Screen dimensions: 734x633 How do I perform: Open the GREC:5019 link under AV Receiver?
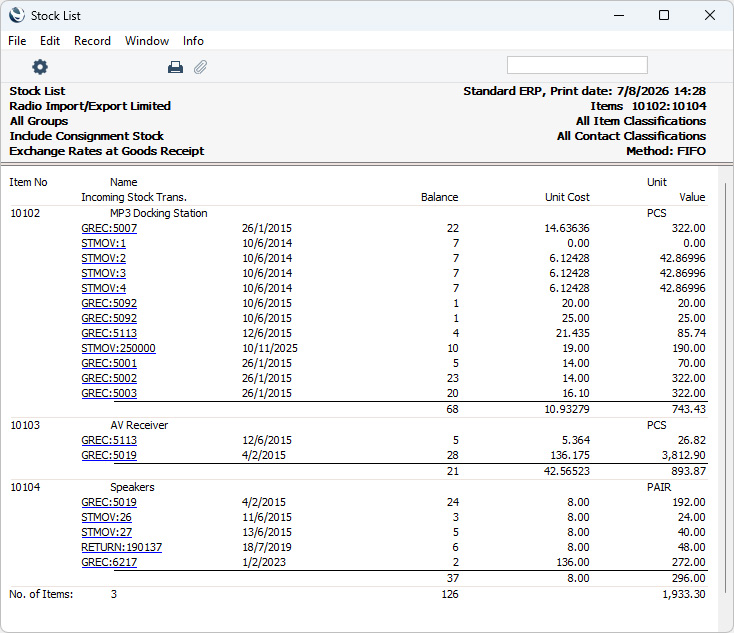click(109, 455)
